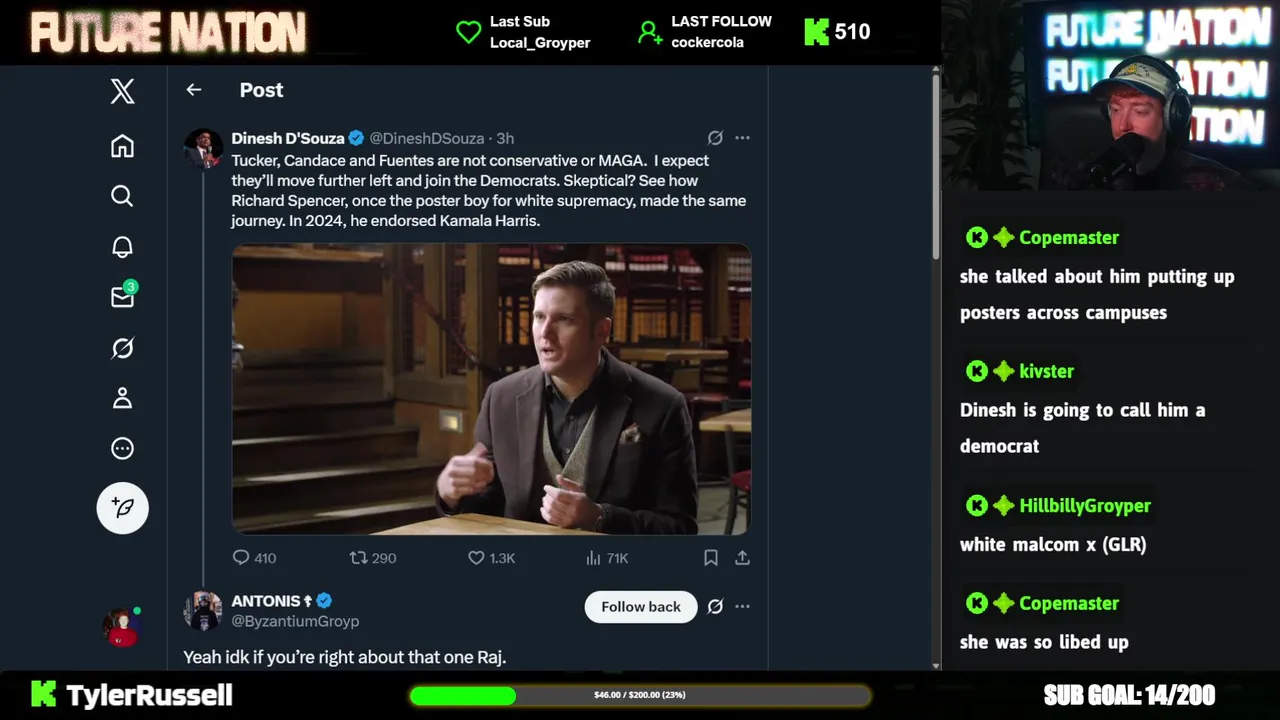Repost the post with 290 reposts
This screenshot has width=1280, height=720.
tap(373, 558)
